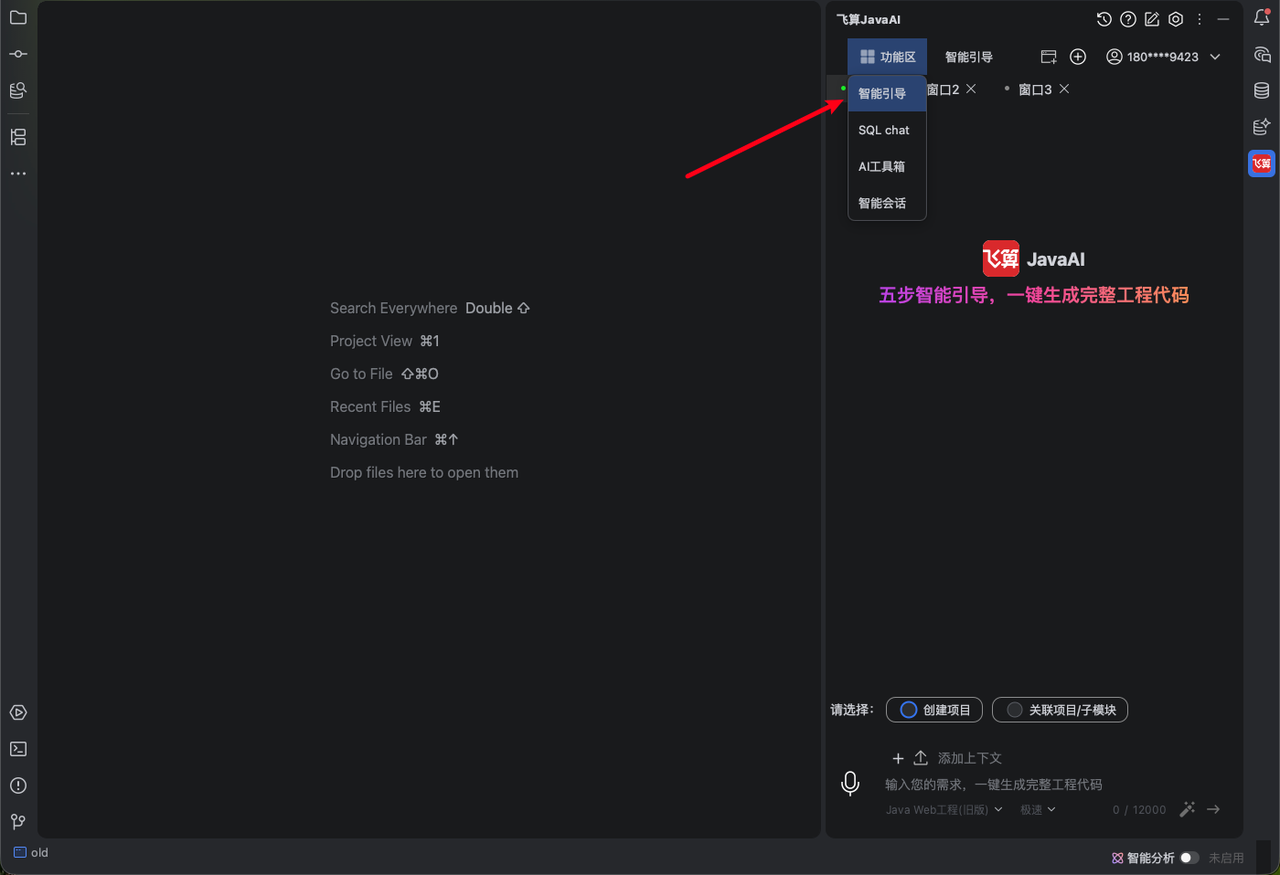This screenshot has height=875, width=1280.
Task: Minimize the JavaAI panel with dash
Action: [x=1224, y=19]
